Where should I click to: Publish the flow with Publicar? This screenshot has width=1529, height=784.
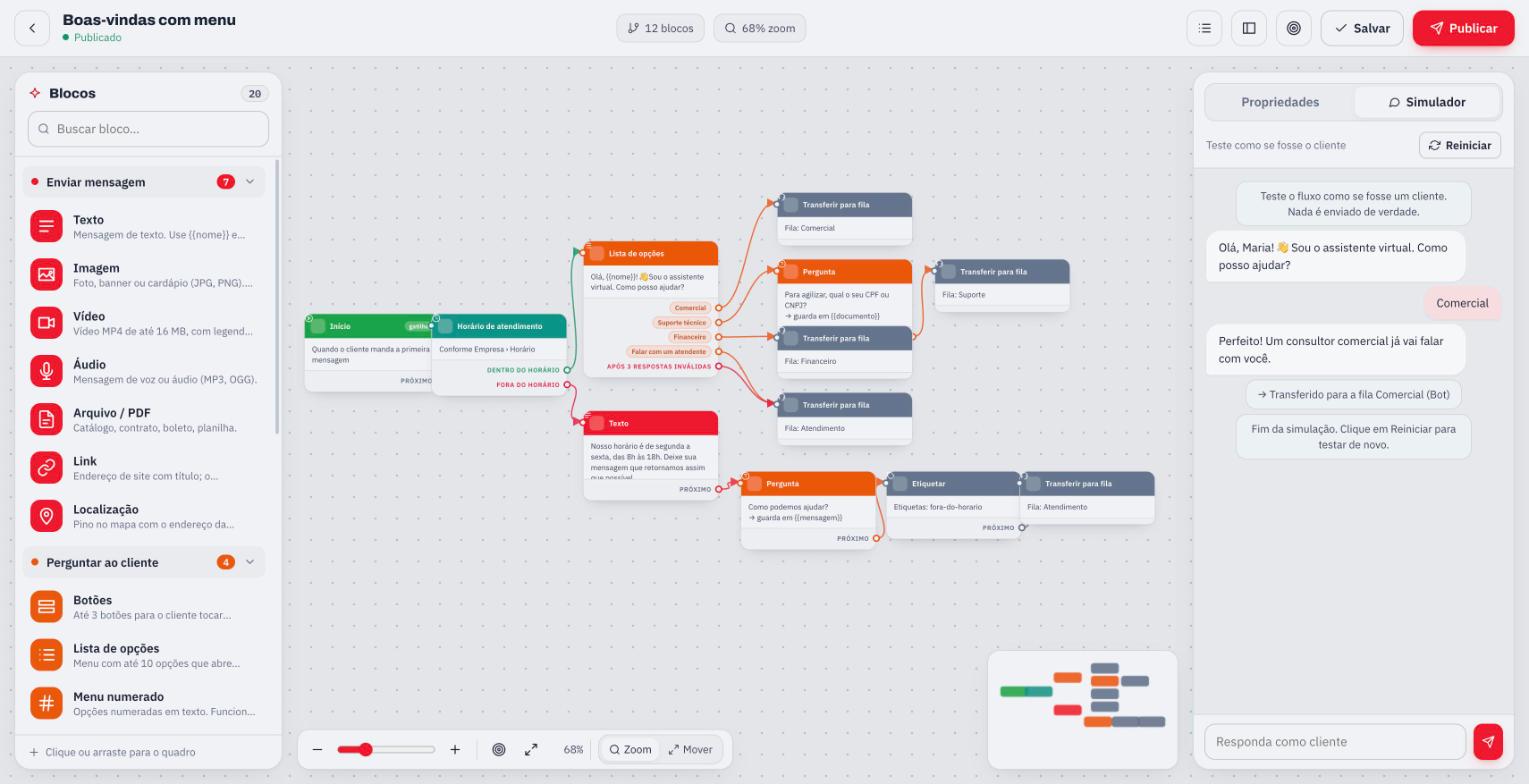pyautogui.click(x=1463, y=28)
